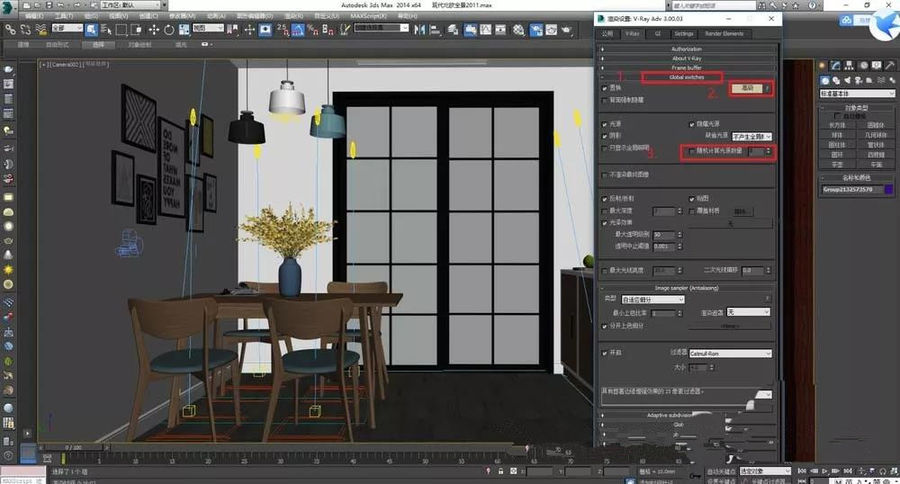Jump to the start frame control
Image resolution: width=900 pixels, height=484 pixels.
coord(802,471)
